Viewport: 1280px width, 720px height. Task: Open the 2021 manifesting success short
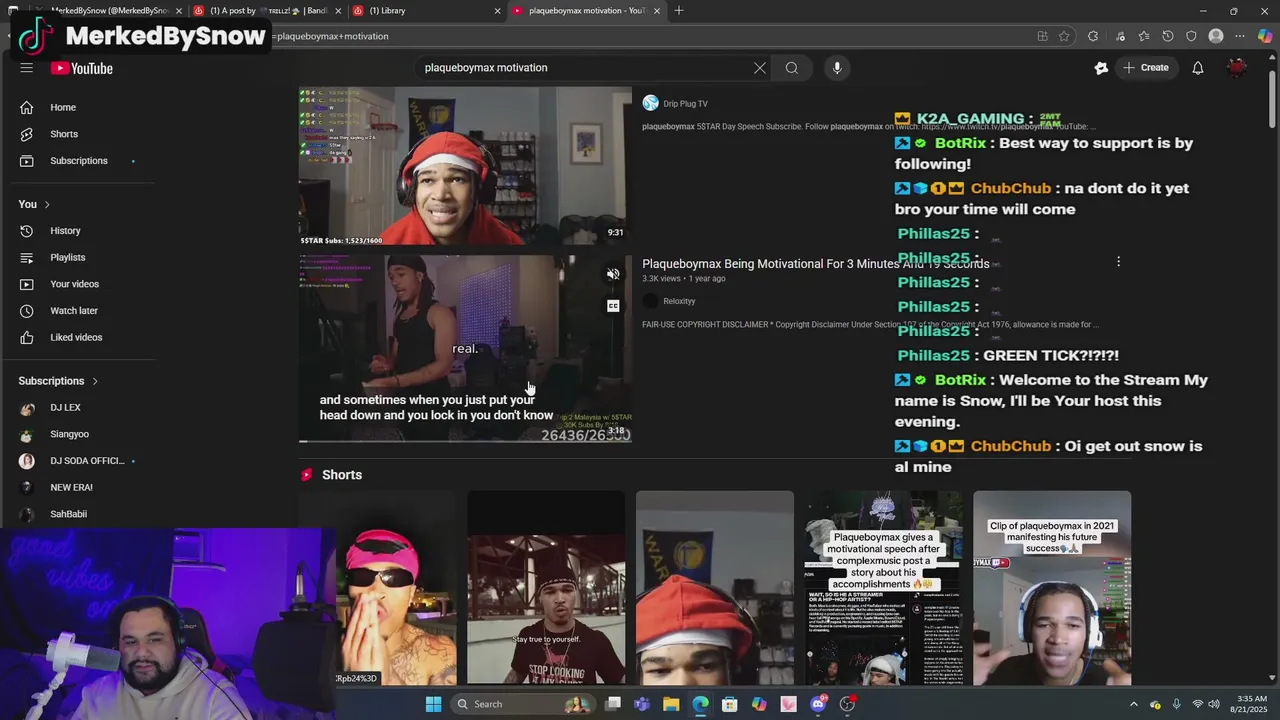pyautogui.click(x=1052, y=588)
